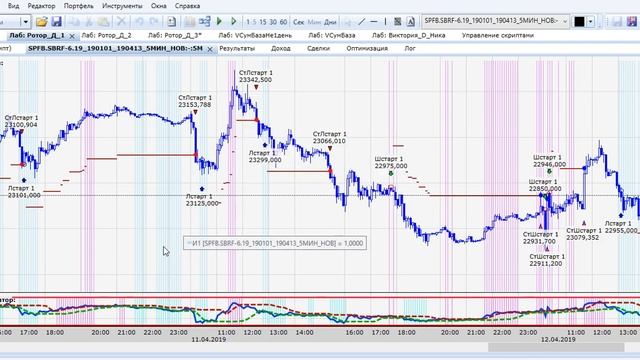This screenshot has height=360, width=640.
Task: Click the script blocks diagram icon
Action: (x=204, y=21)
